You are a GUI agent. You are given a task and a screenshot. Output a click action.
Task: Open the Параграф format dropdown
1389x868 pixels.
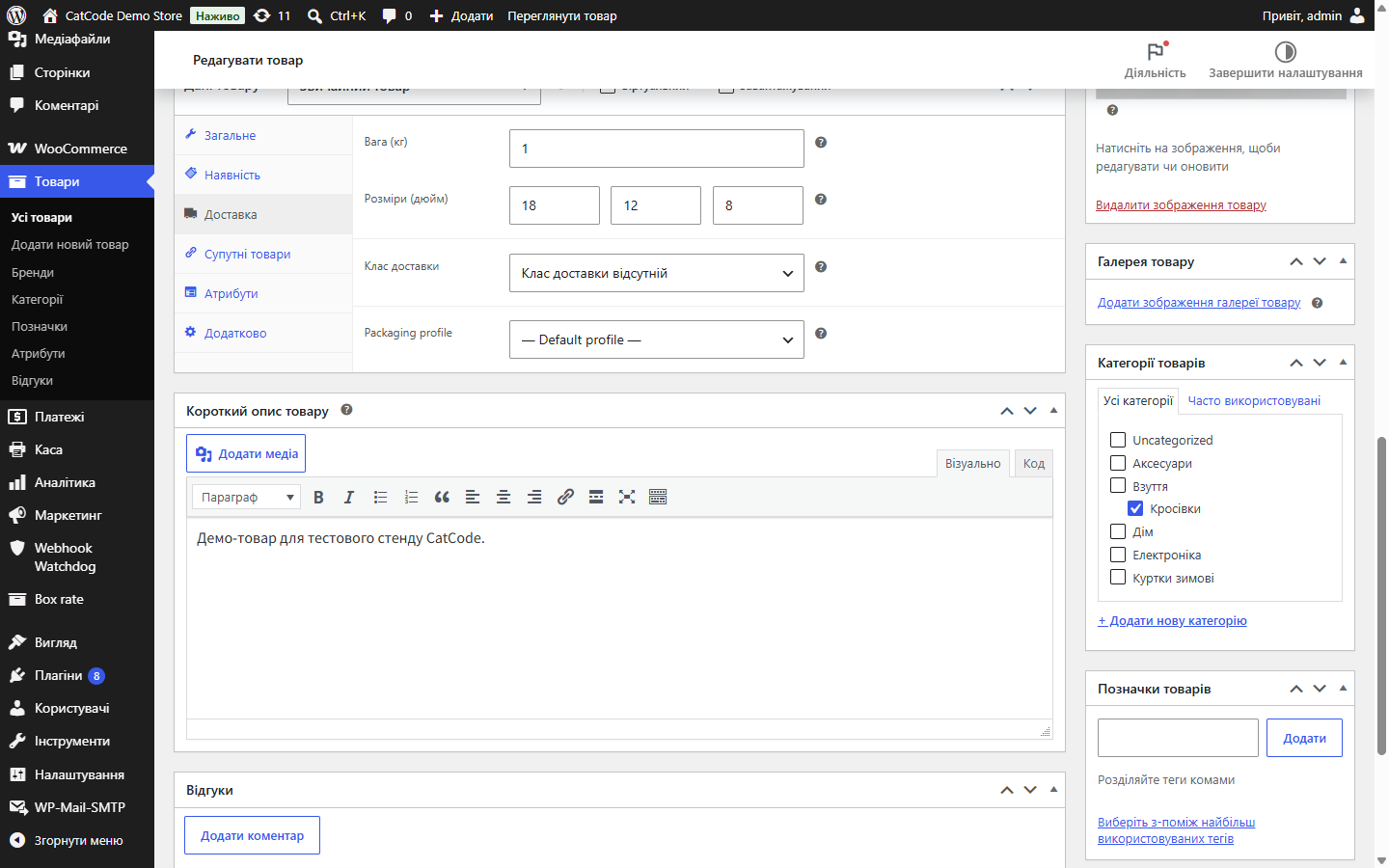click(246, 497)
